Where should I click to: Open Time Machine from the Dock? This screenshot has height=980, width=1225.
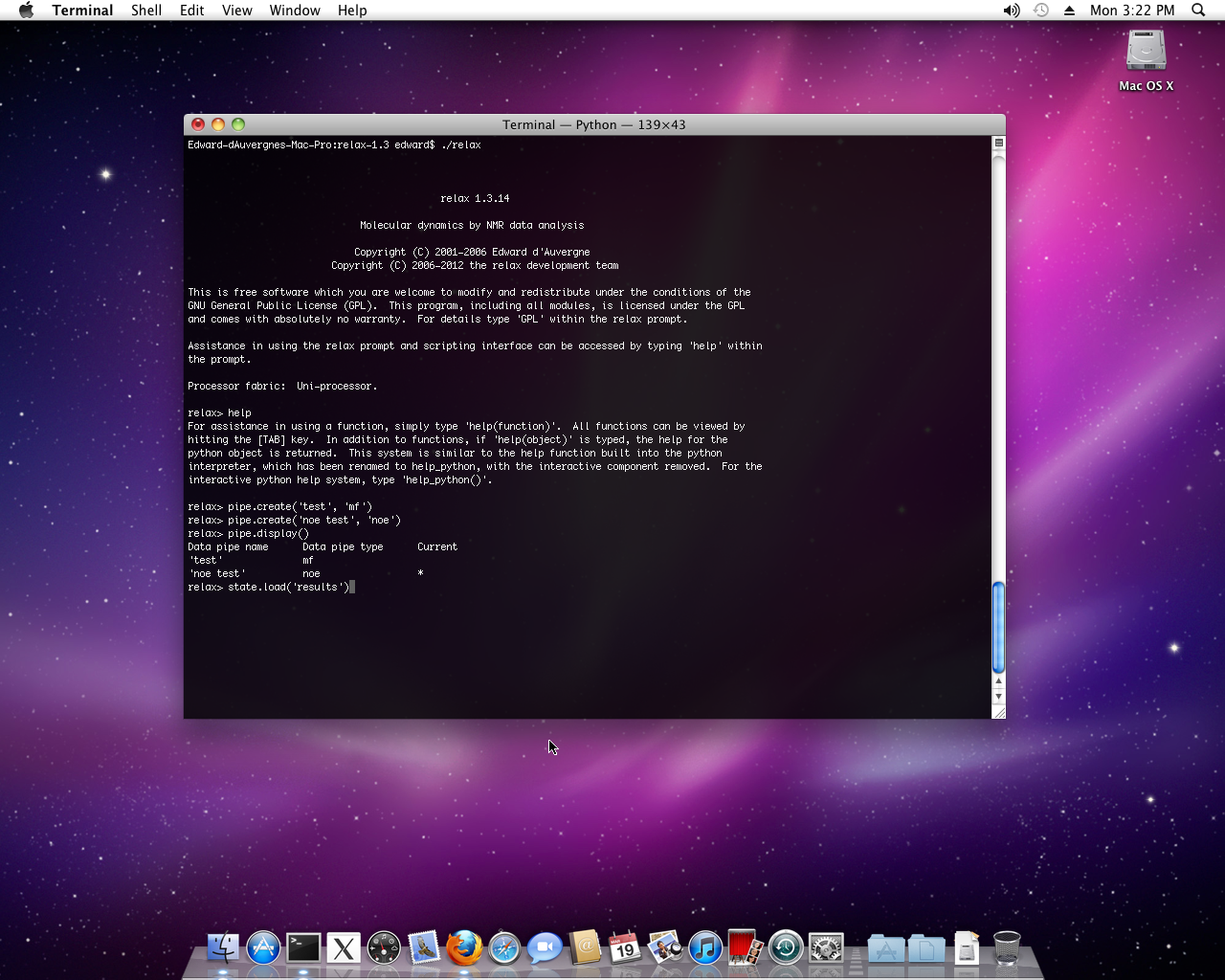[x=786, y=948]
